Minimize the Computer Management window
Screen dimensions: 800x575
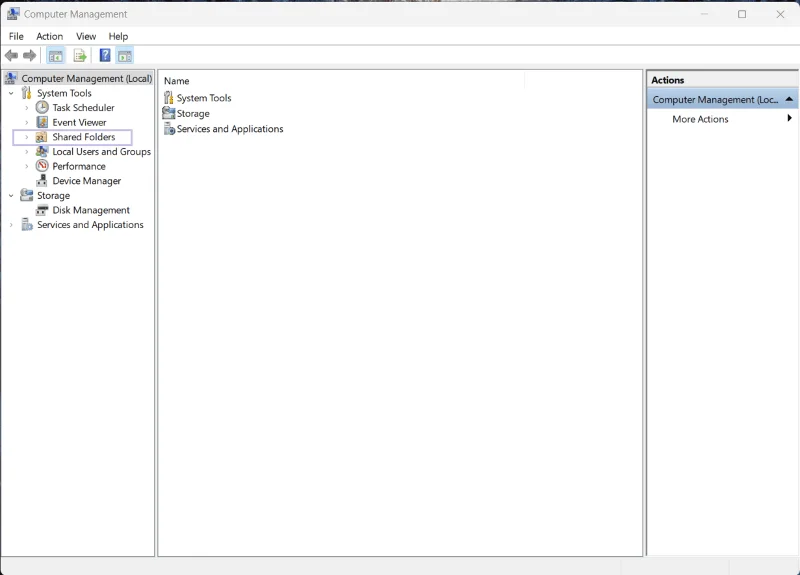[704, 14]
